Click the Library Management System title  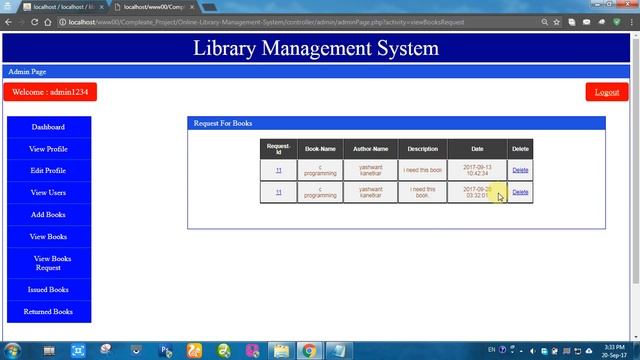pos(316,48)
